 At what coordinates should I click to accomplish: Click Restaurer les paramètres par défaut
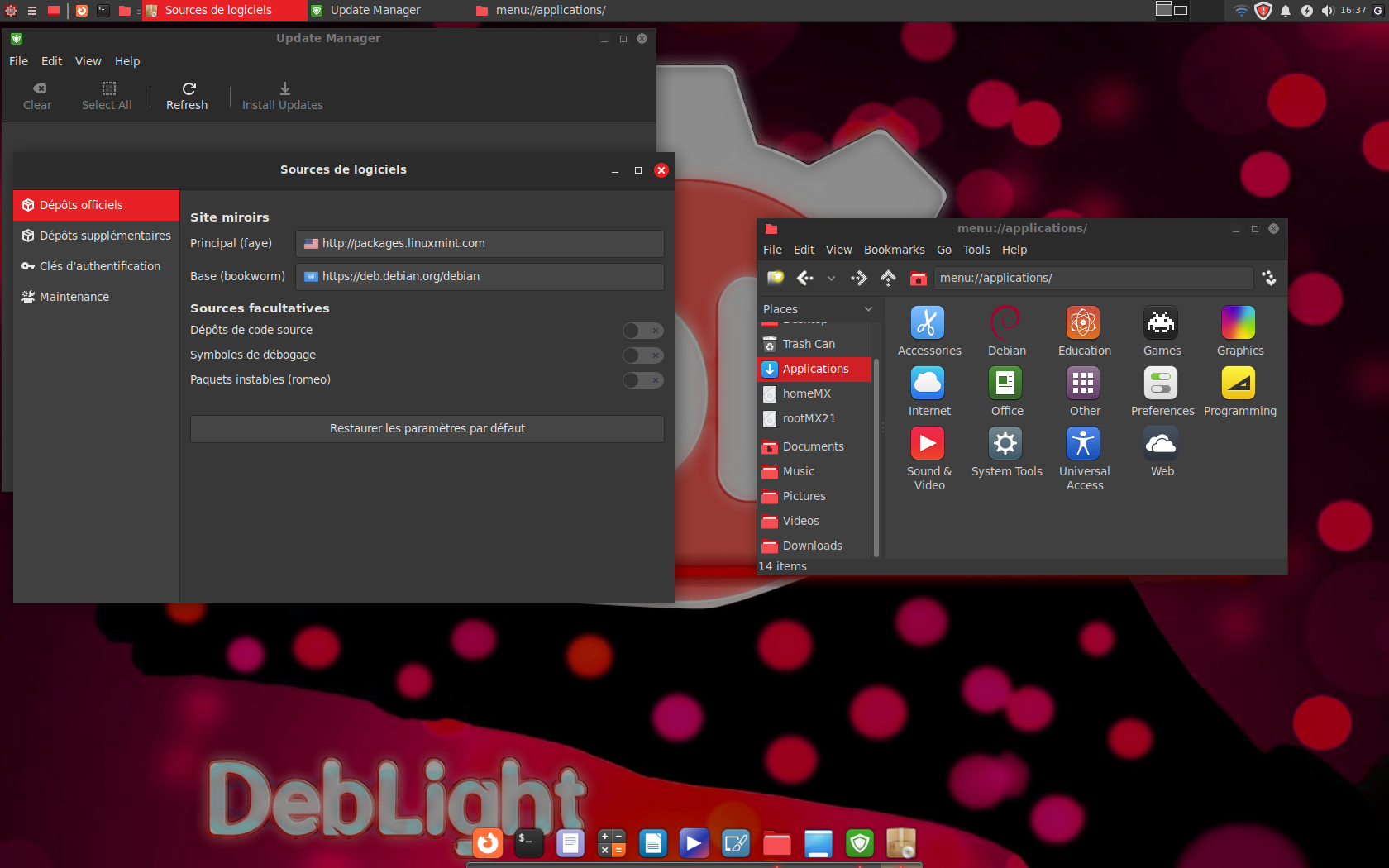click(427, 428)
